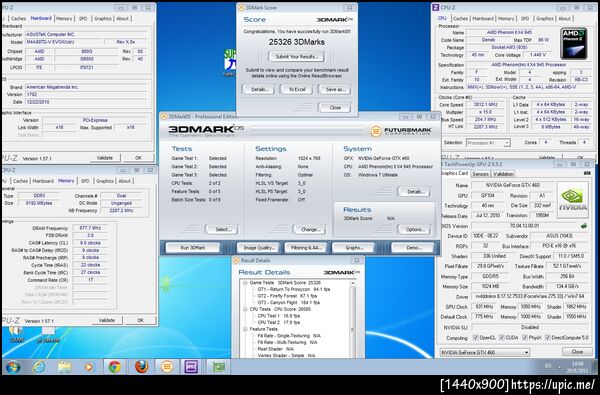
Task: Open Windows Explorer folder icon on taskbar
Action: click(64, 367)
